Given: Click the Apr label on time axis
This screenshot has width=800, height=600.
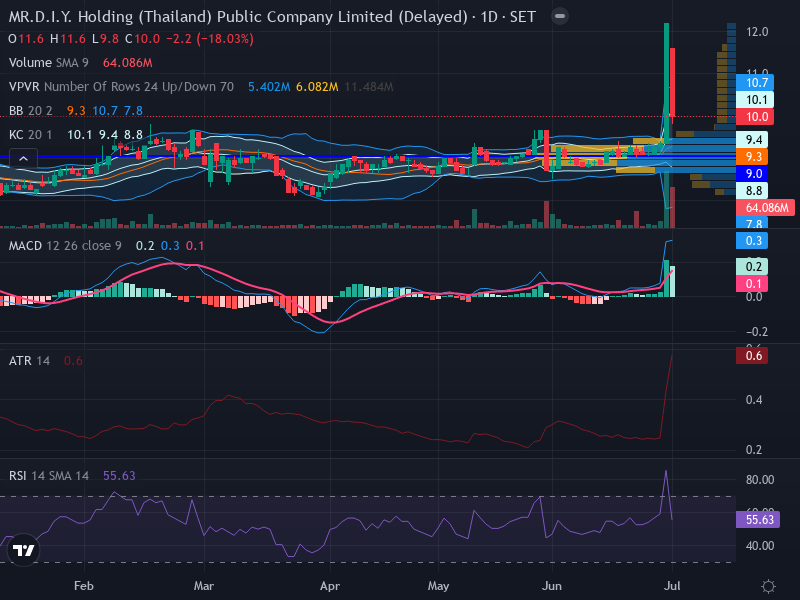Looking at the screenshot, I should pyautogui.click(x=330, y=586).
